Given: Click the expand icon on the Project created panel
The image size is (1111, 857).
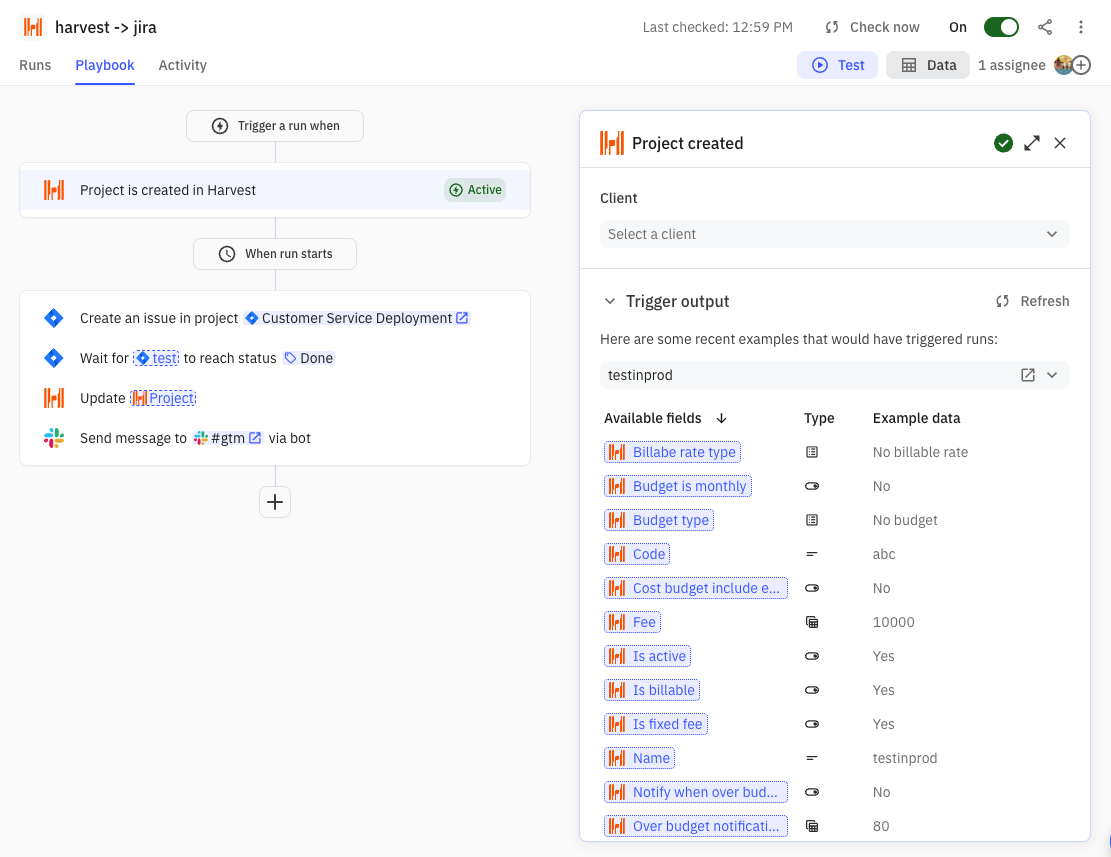Looking at the screenshot, I should (1031, 143).
